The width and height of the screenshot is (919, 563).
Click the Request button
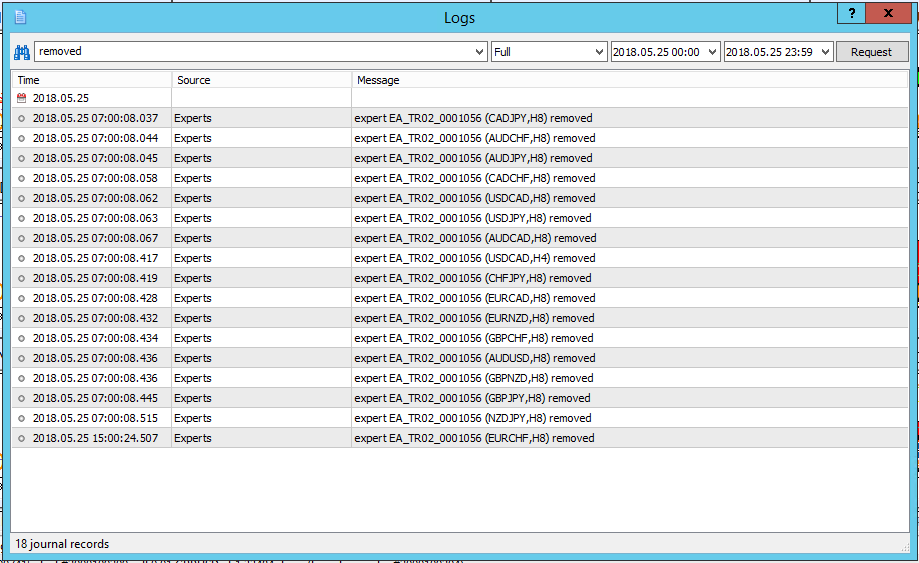872,52
